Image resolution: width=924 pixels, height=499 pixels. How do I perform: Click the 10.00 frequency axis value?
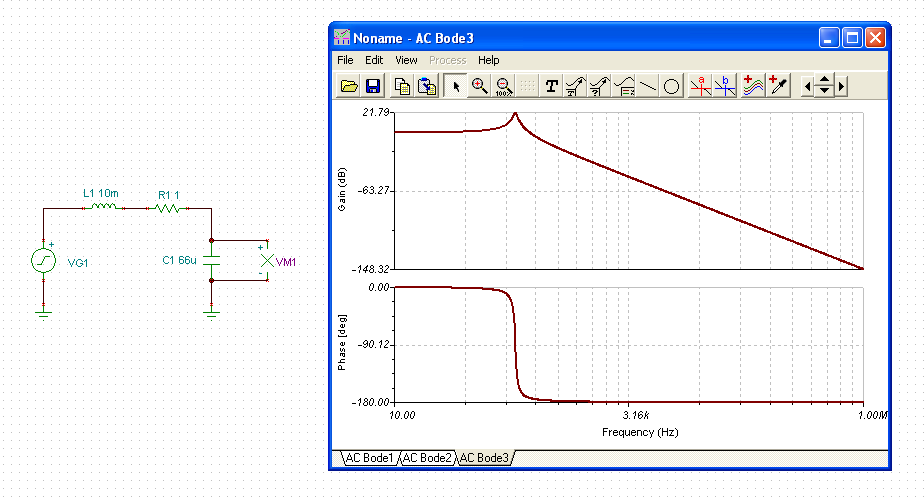coord(402,415)
